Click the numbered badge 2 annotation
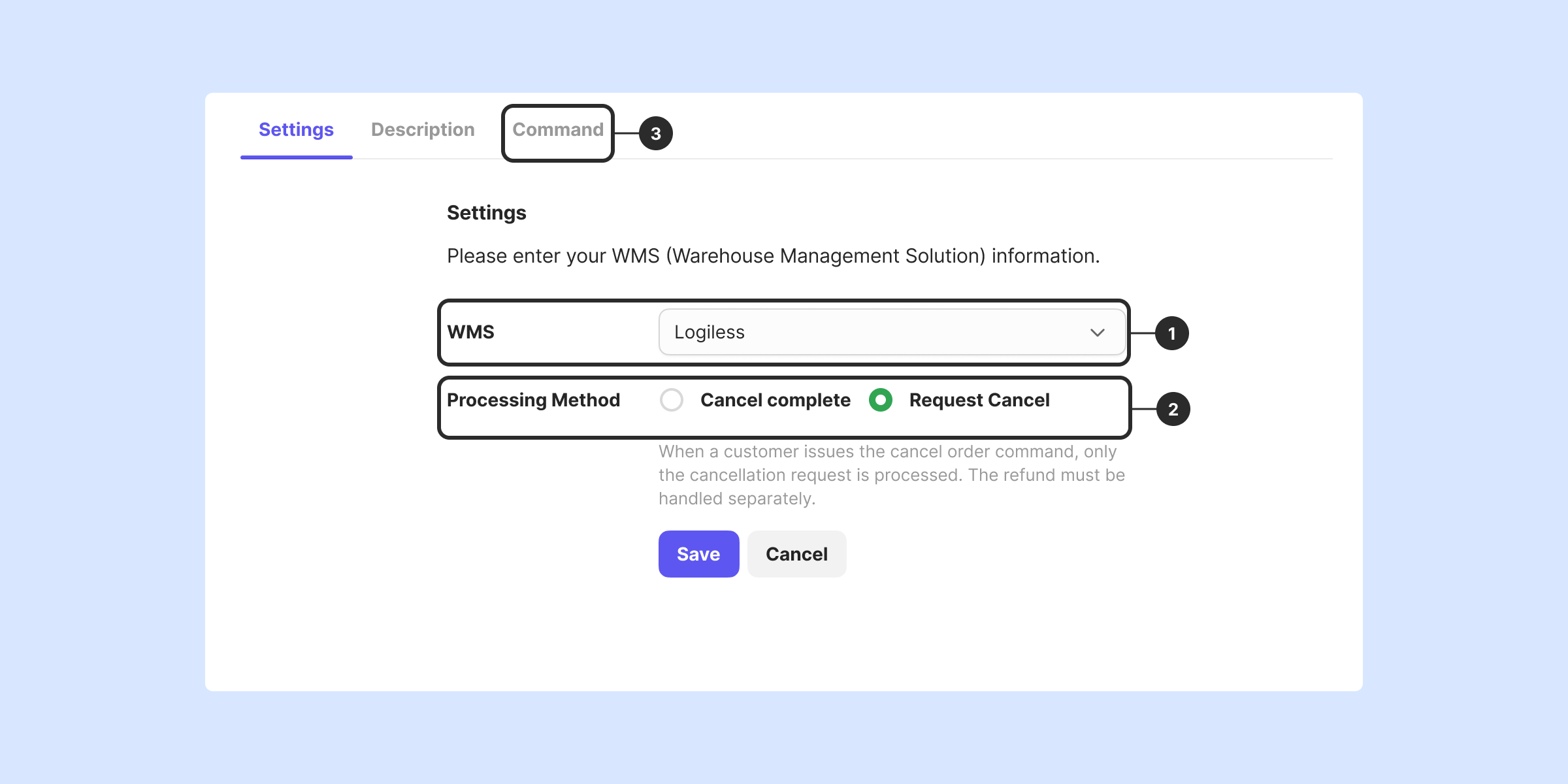 (x=1173, y=409)
